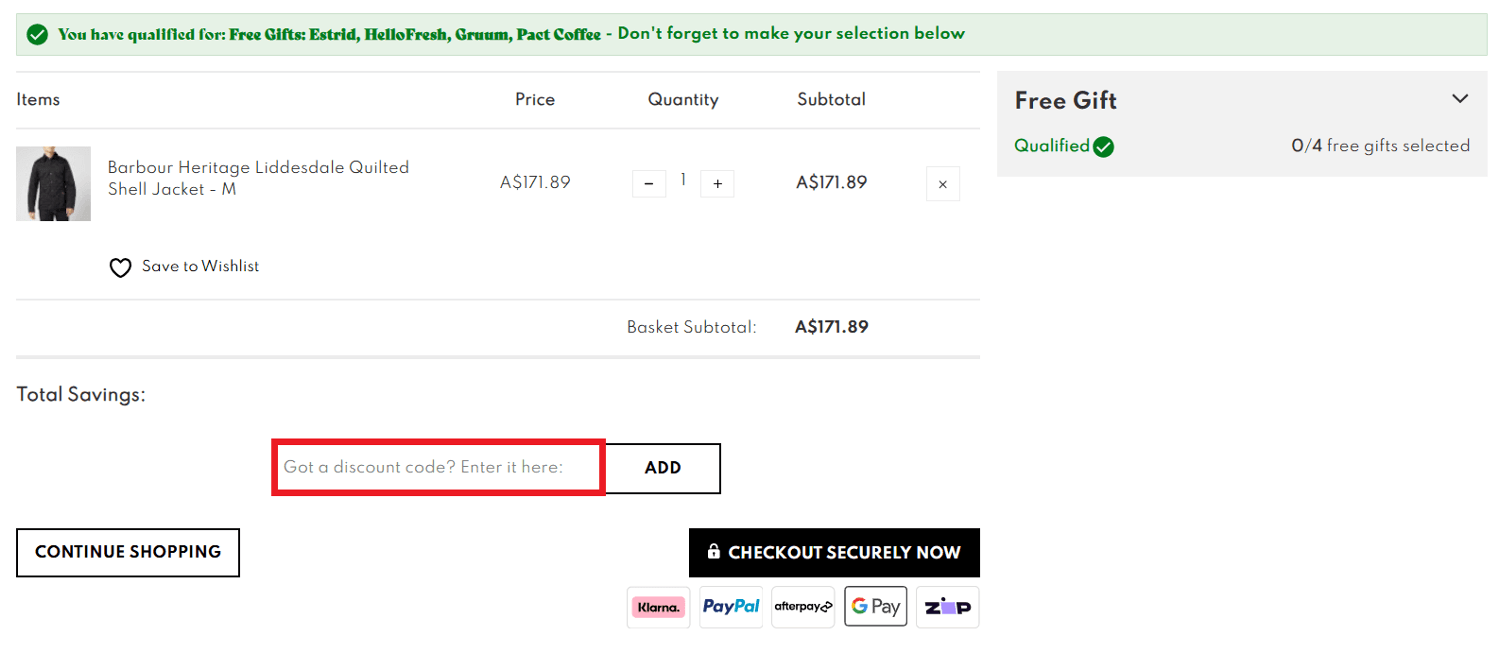Screen dimensions: 1500x653
Task: Click the Total Savings label
Action: point(81,395)
